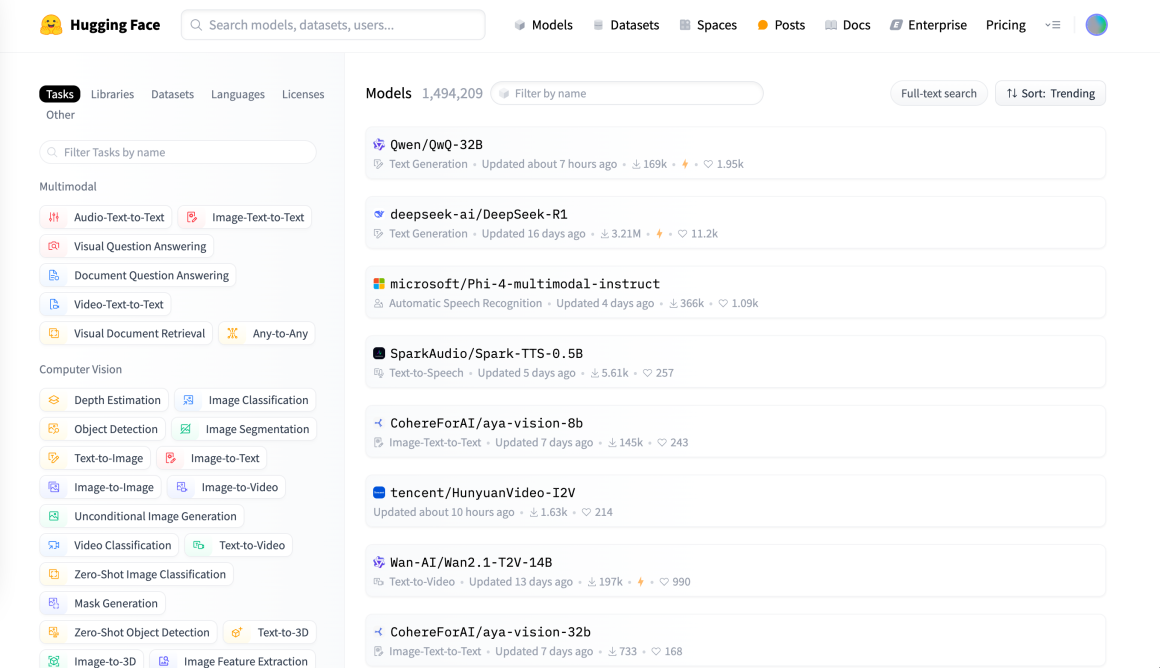Switch to the Licenses filter tab
This screenshot has height=668, width=1160.
tap(303, 94)
